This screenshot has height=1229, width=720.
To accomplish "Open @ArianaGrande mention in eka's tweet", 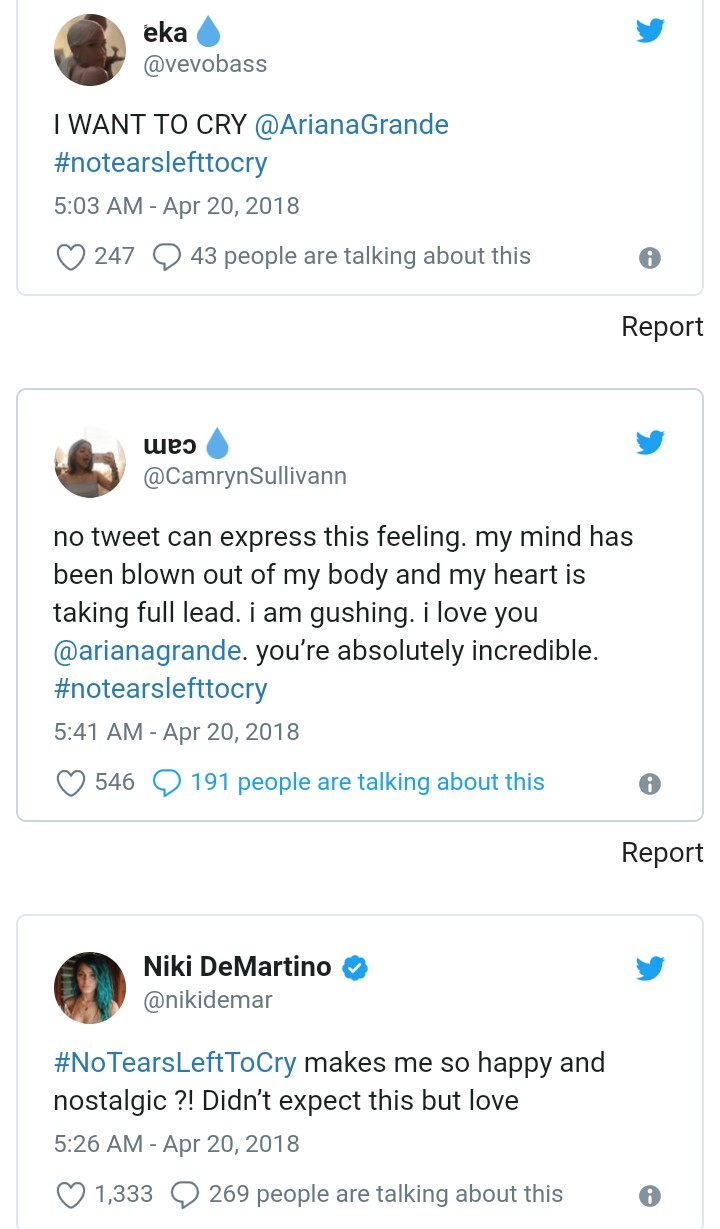I will point(352,125).
